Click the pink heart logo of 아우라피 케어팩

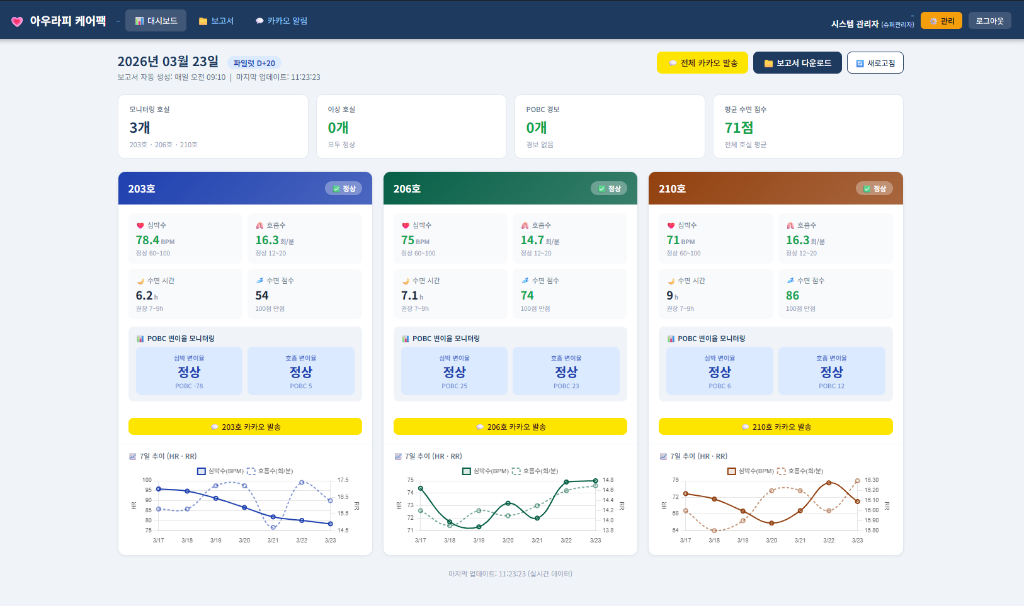(x=16, y=21)
